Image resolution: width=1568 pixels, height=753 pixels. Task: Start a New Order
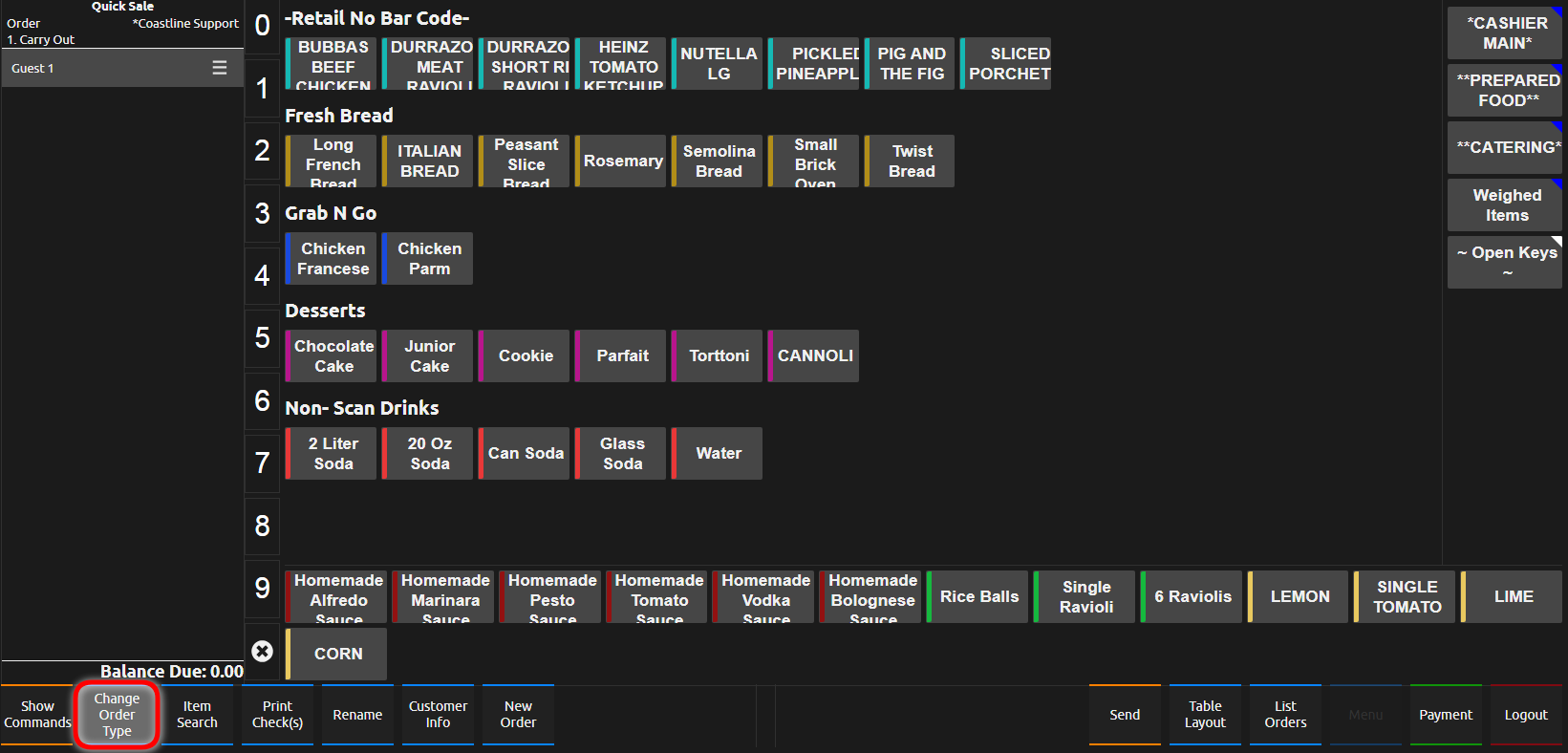(x=518, y=715)
